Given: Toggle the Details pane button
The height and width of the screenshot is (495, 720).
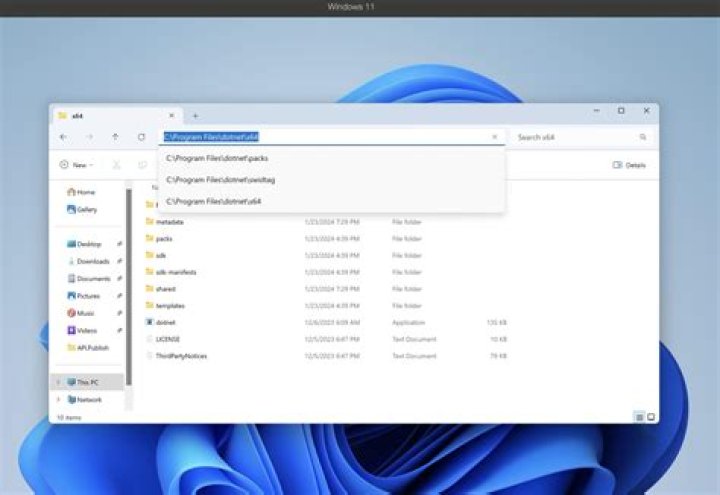Looking at the screenshot, I should (629, 165).
